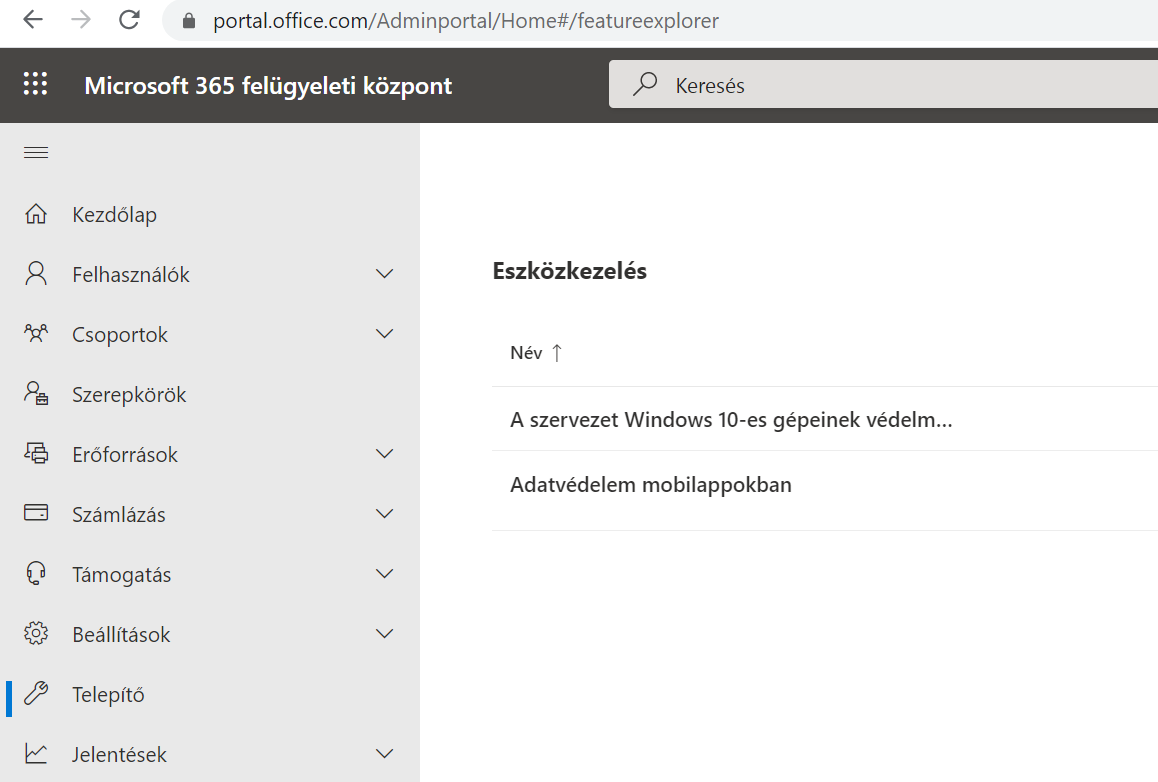Click the Kezdőlap home icon
Screen dimensions: 1158x782
[x=36, y=214]
